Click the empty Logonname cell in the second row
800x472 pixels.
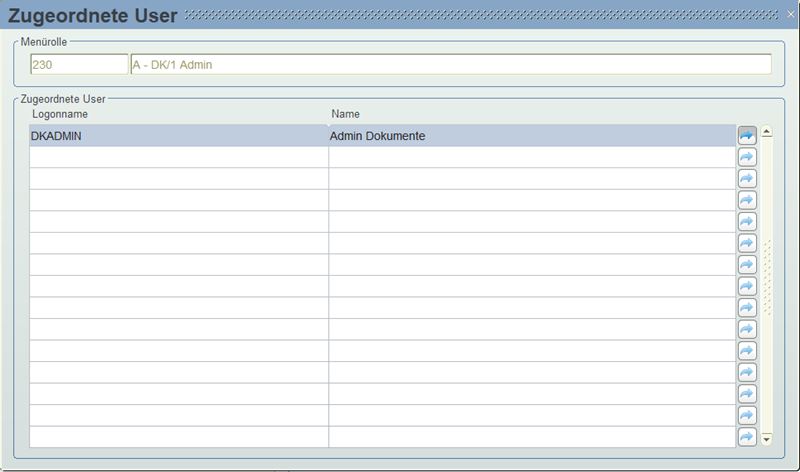click(178, 157)
